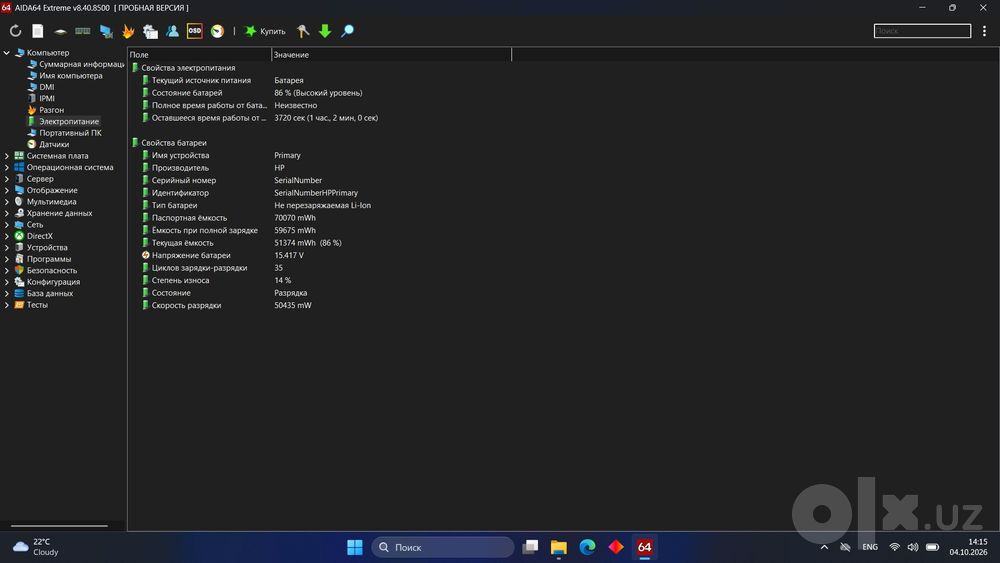Select the Скорость разрядки row
Screen dimensions: 1000x563
pyautogui.click(x=319, y=305)
